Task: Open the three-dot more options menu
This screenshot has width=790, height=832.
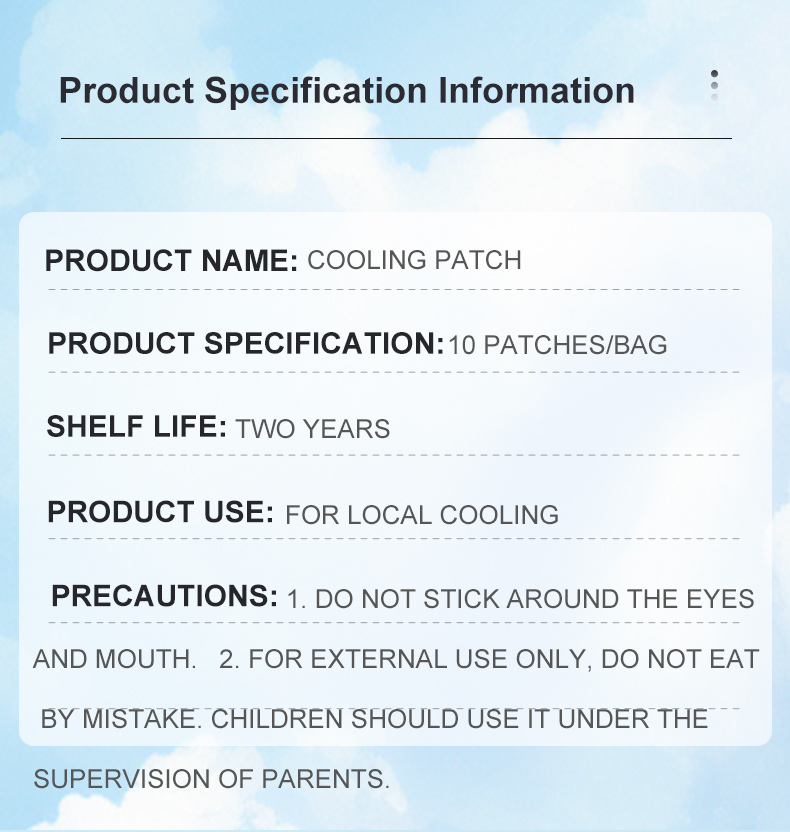Action: click(714, 86)
